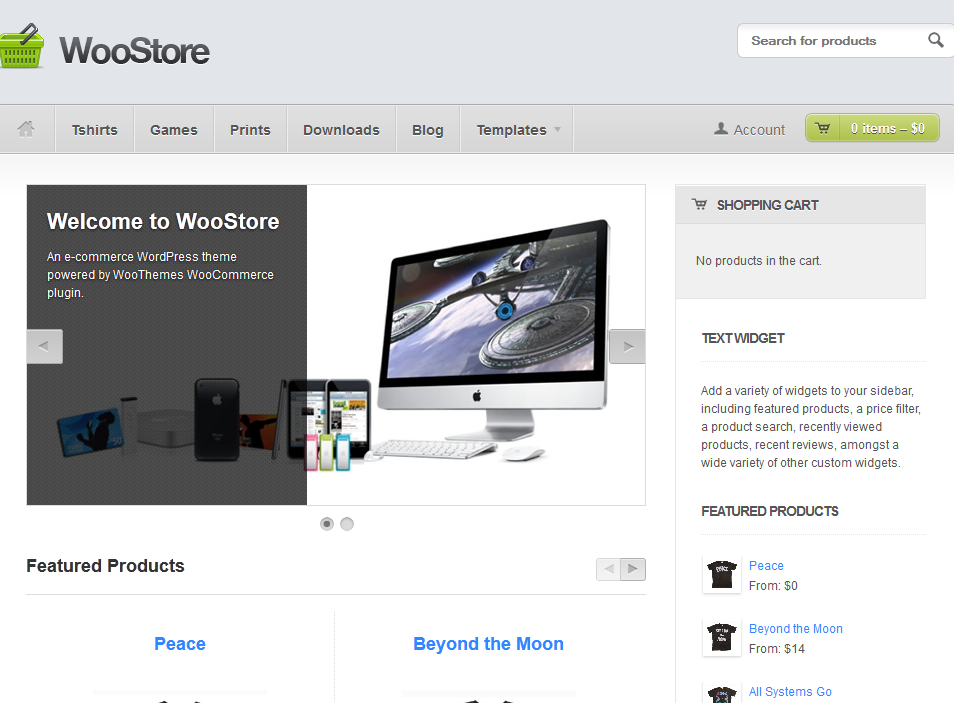Click the 'No products in the cart.' text
Viewport: 954px width, 703px height.
point(759,261)
